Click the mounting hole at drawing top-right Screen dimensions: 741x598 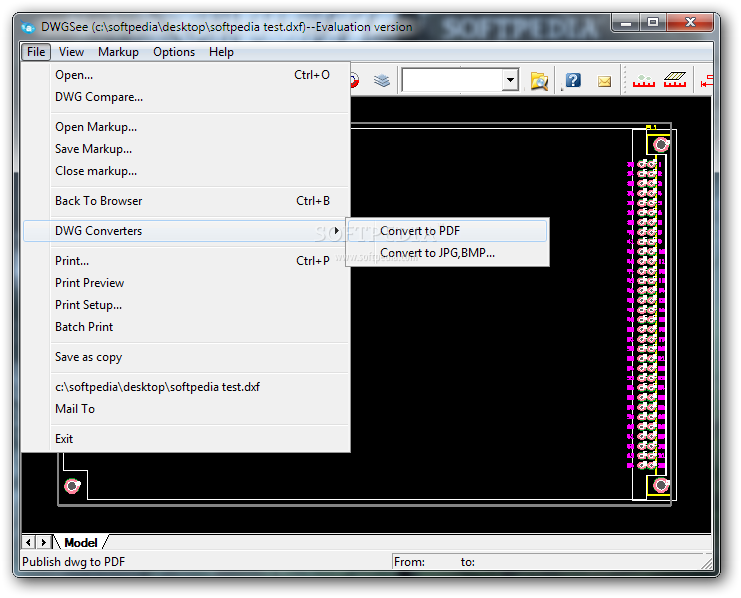point(661,144)
